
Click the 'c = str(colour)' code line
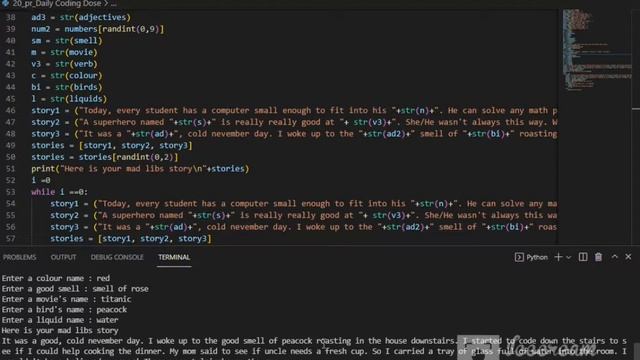[x=67, y=76]
